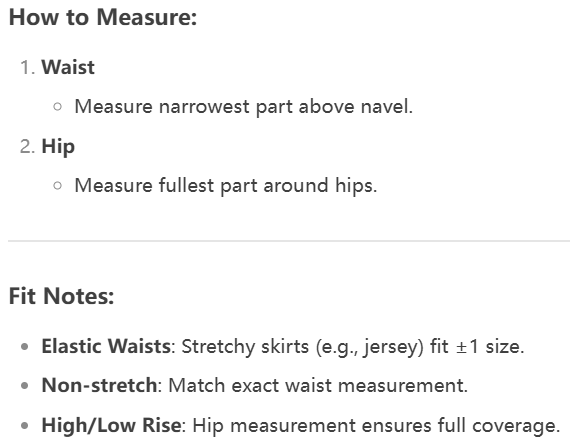Click the "Measure narrowest part above navel" text
This screenshot has width=570, height=444.
pyautogui.click(x=244, y=107)
